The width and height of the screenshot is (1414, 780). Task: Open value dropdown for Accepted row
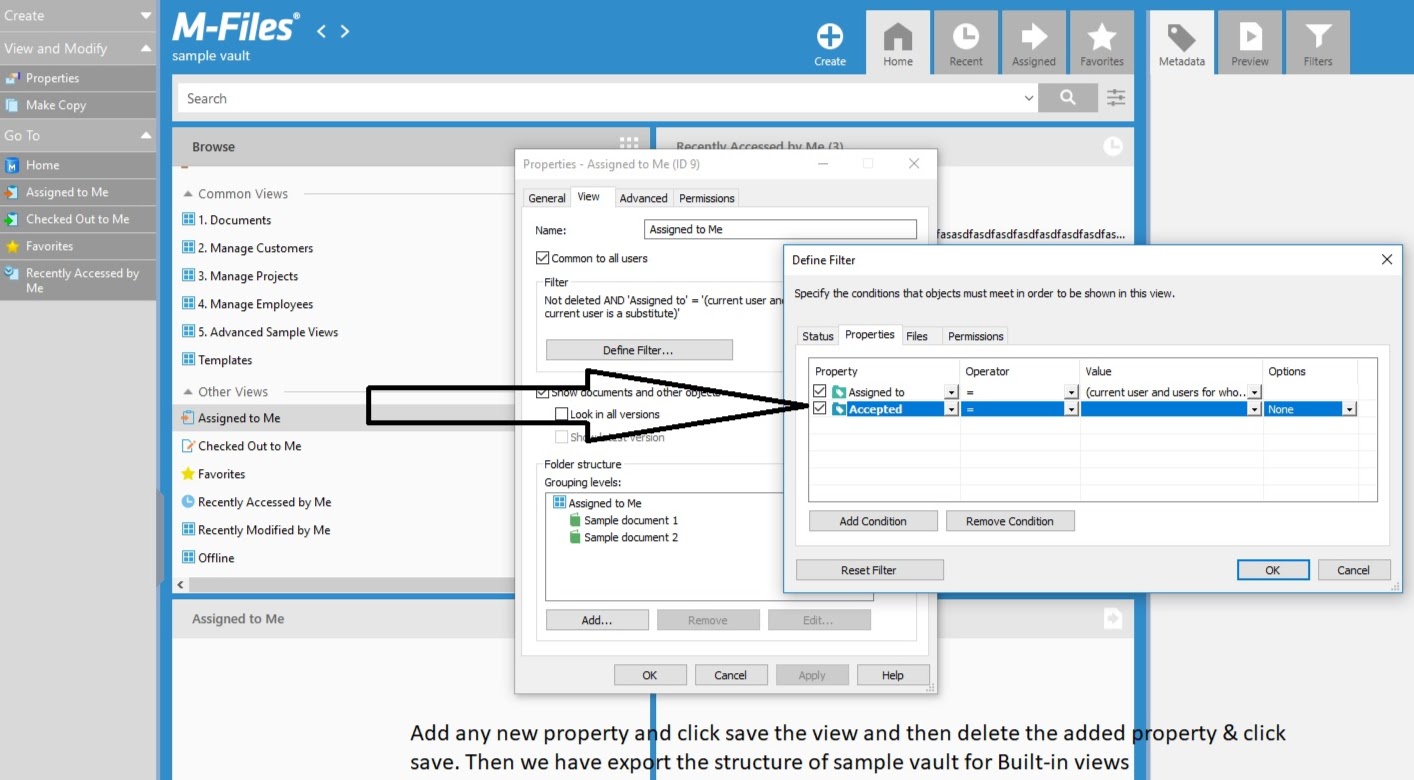1254,409
